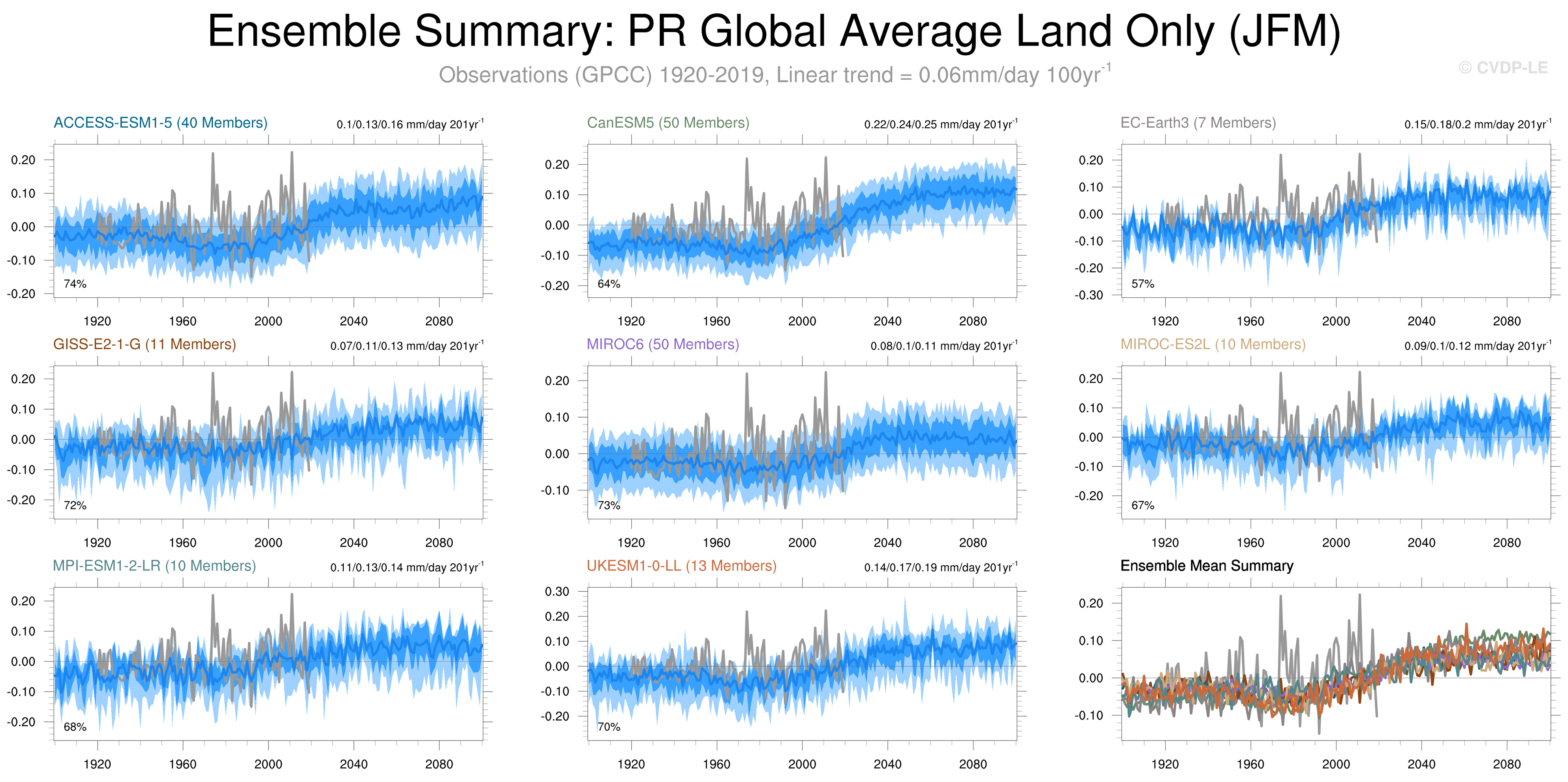Click the ACCESS-ESM1-5 (40 Members) title
The image size is (1568, 782).
point(160,123)
